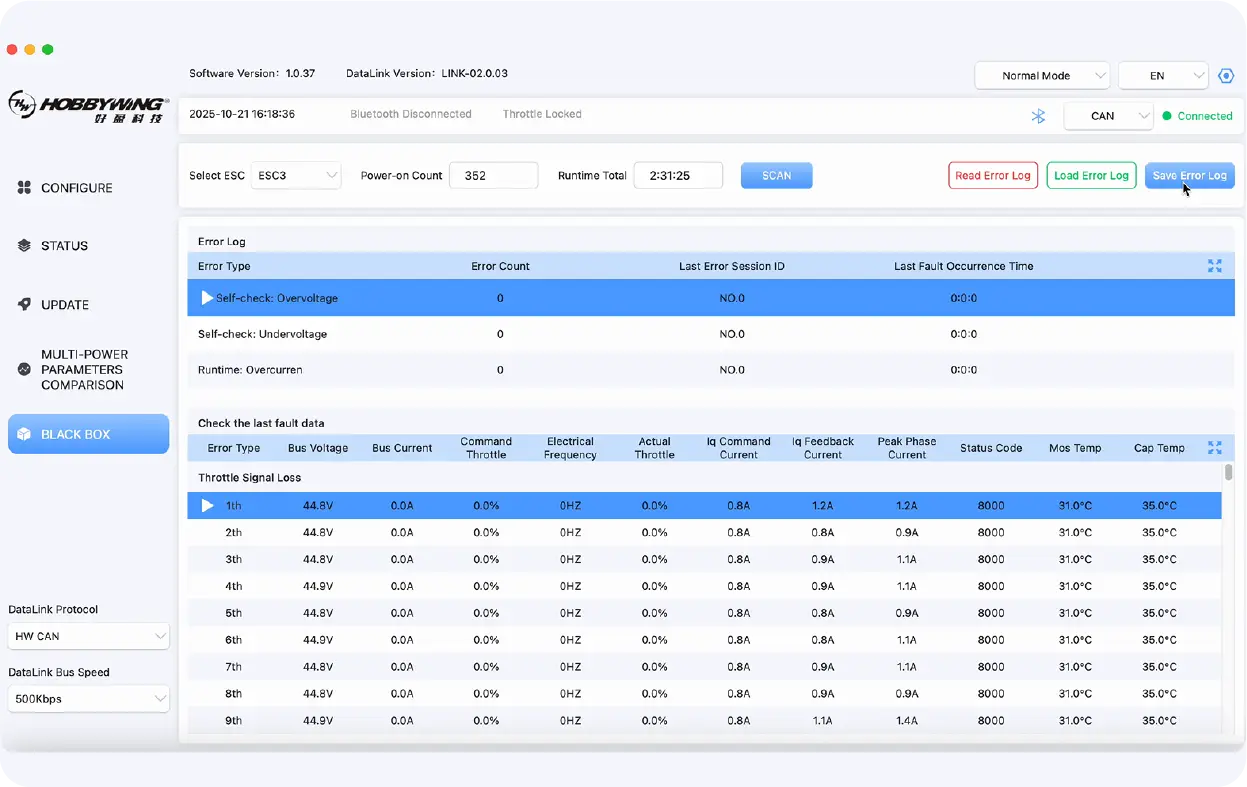Click the Bluetooth icon in status bar

click(x=1038, y=116)
